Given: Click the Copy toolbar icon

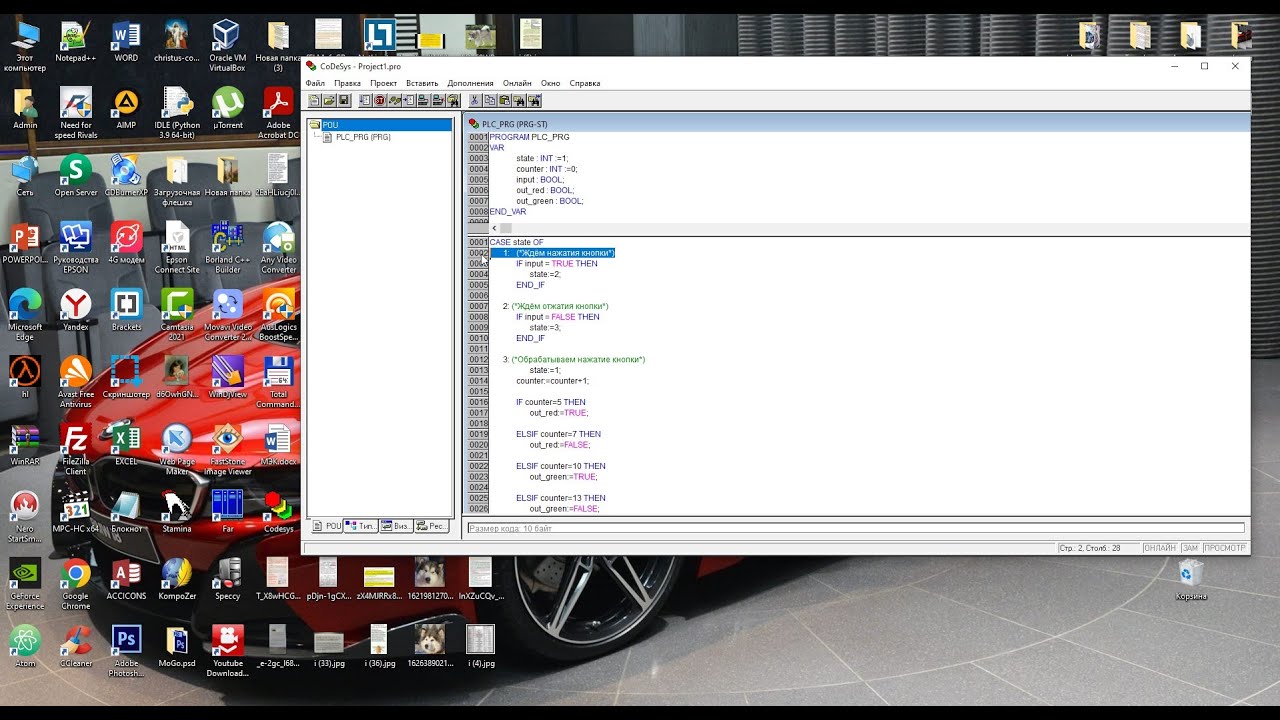Looking at the screenshot, I should [490, 100].
